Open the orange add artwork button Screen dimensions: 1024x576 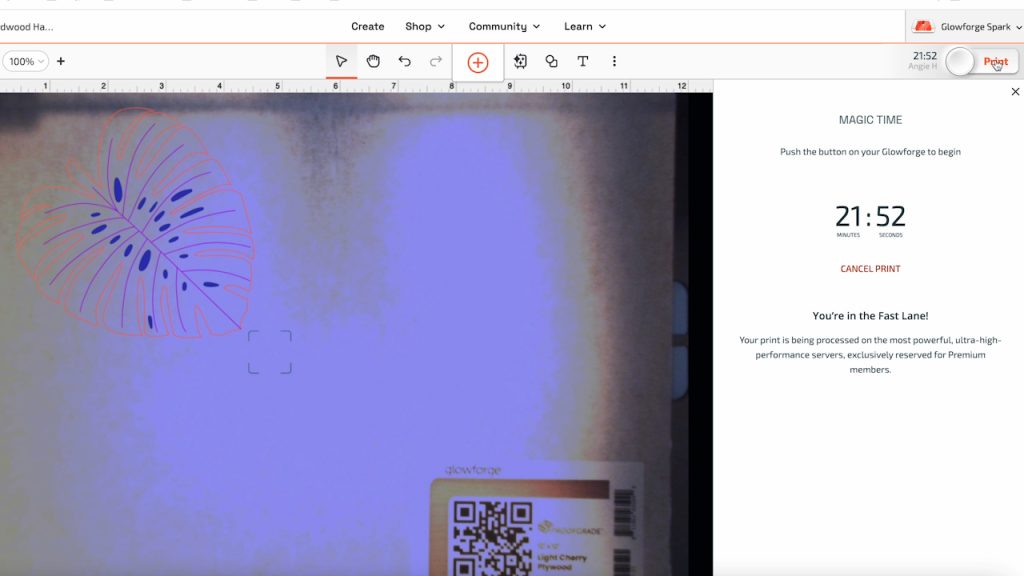point(478,63)
